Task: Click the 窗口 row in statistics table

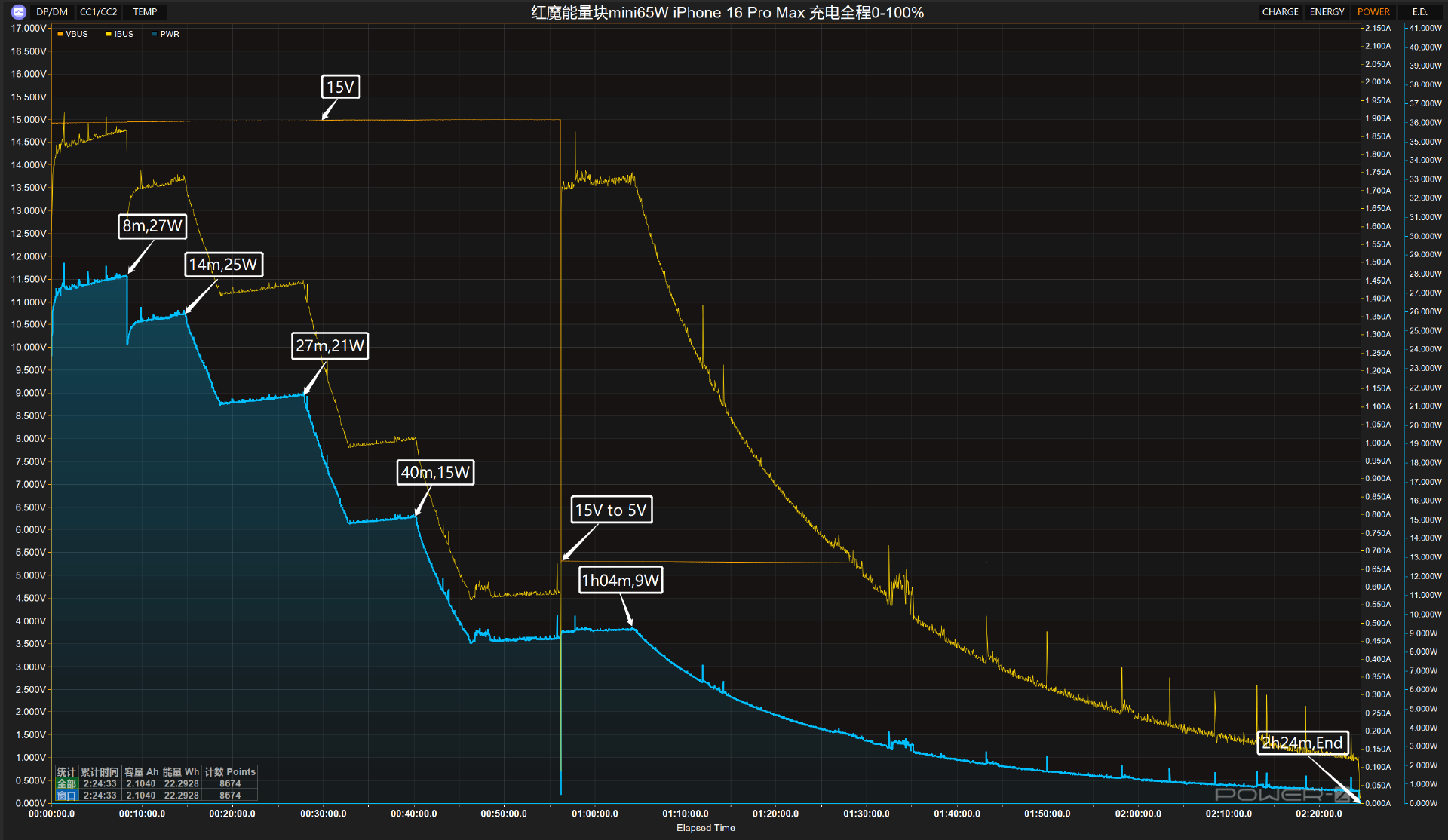Action: (157, 795)
